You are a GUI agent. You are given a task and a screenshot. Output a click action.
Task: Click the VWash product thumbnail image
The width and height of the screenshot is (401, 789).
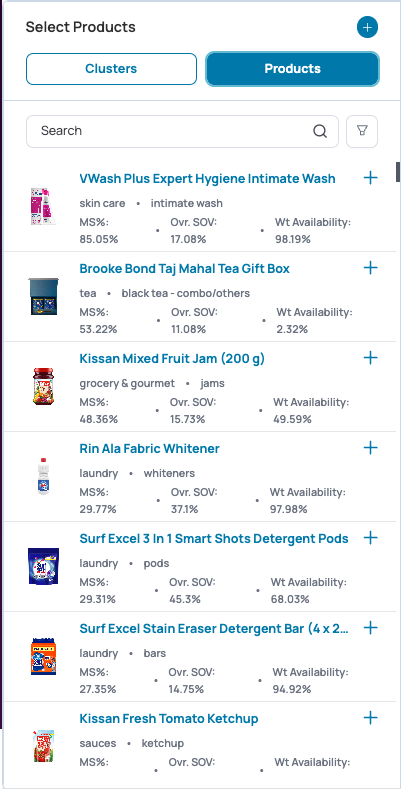pos(43,206)
